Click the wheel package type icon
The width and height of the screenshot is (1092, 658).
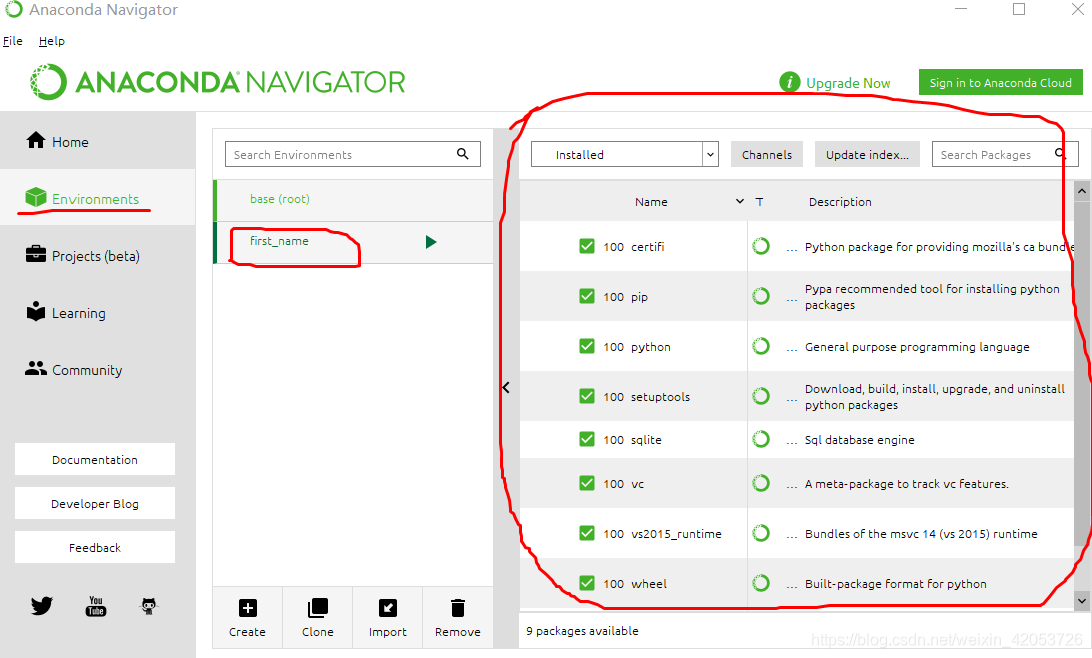761,583
